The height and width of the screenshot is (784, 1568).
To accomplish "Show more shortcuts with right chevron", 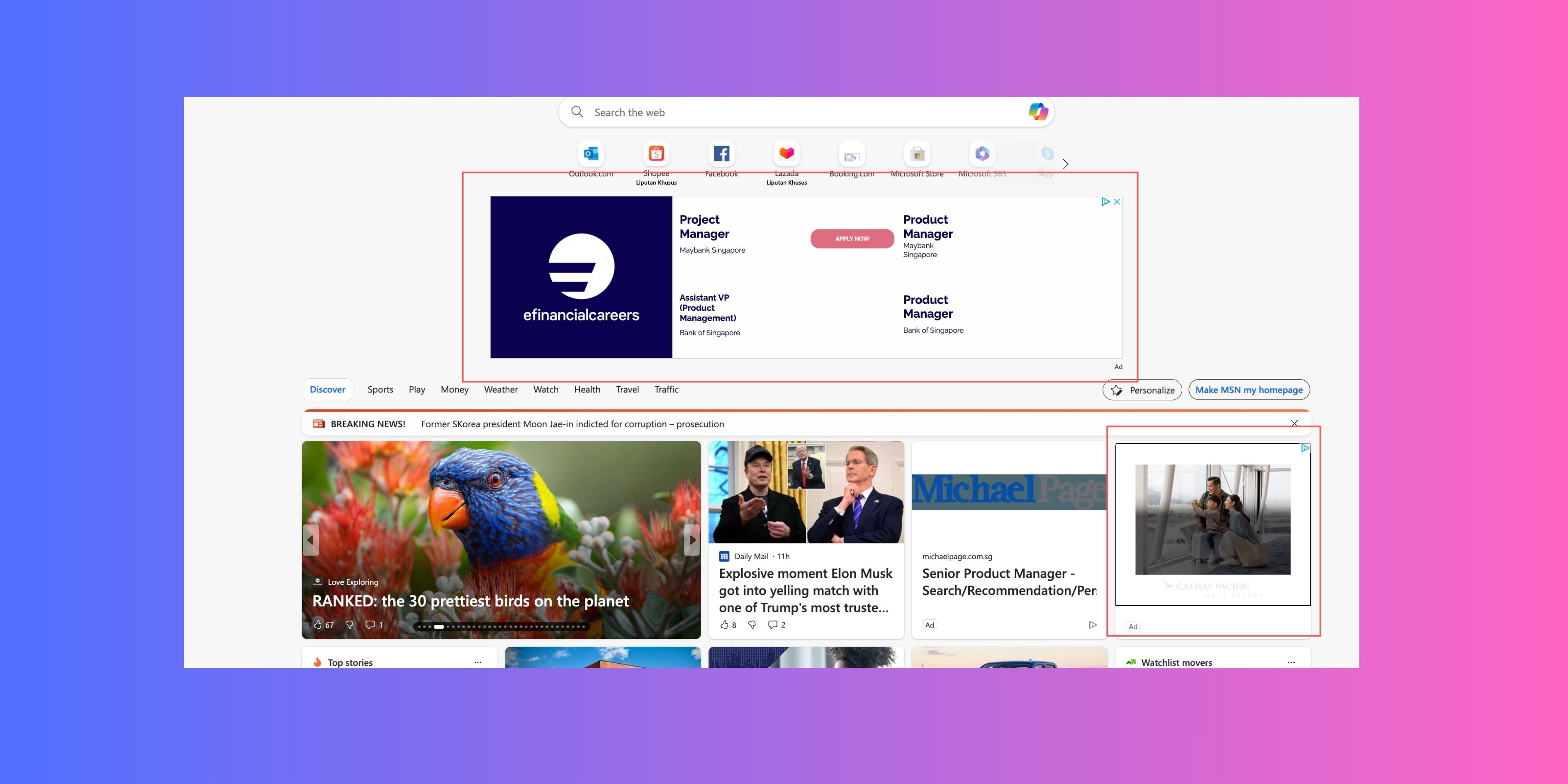I will pyautogui.click(x=1065, y=164).
